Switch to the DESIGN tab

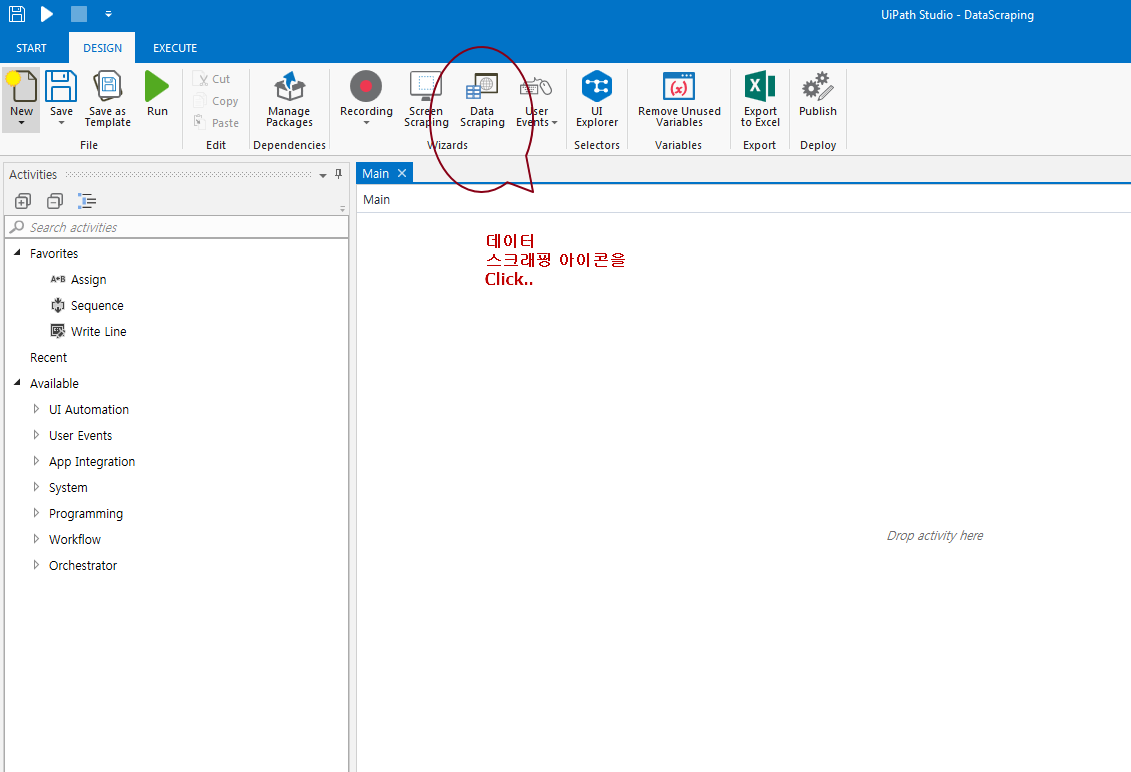pyautogui.click(x=102, y=48)
